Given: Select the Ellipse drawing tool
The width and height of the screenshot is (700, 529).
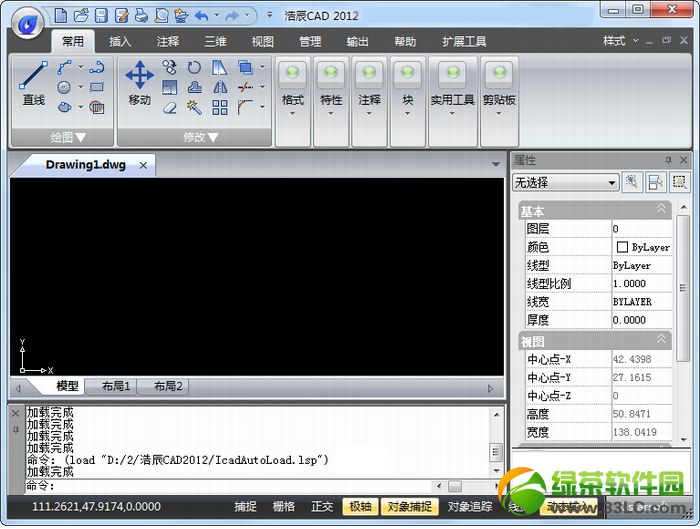Looking at the screenshot, I should 65,107.
